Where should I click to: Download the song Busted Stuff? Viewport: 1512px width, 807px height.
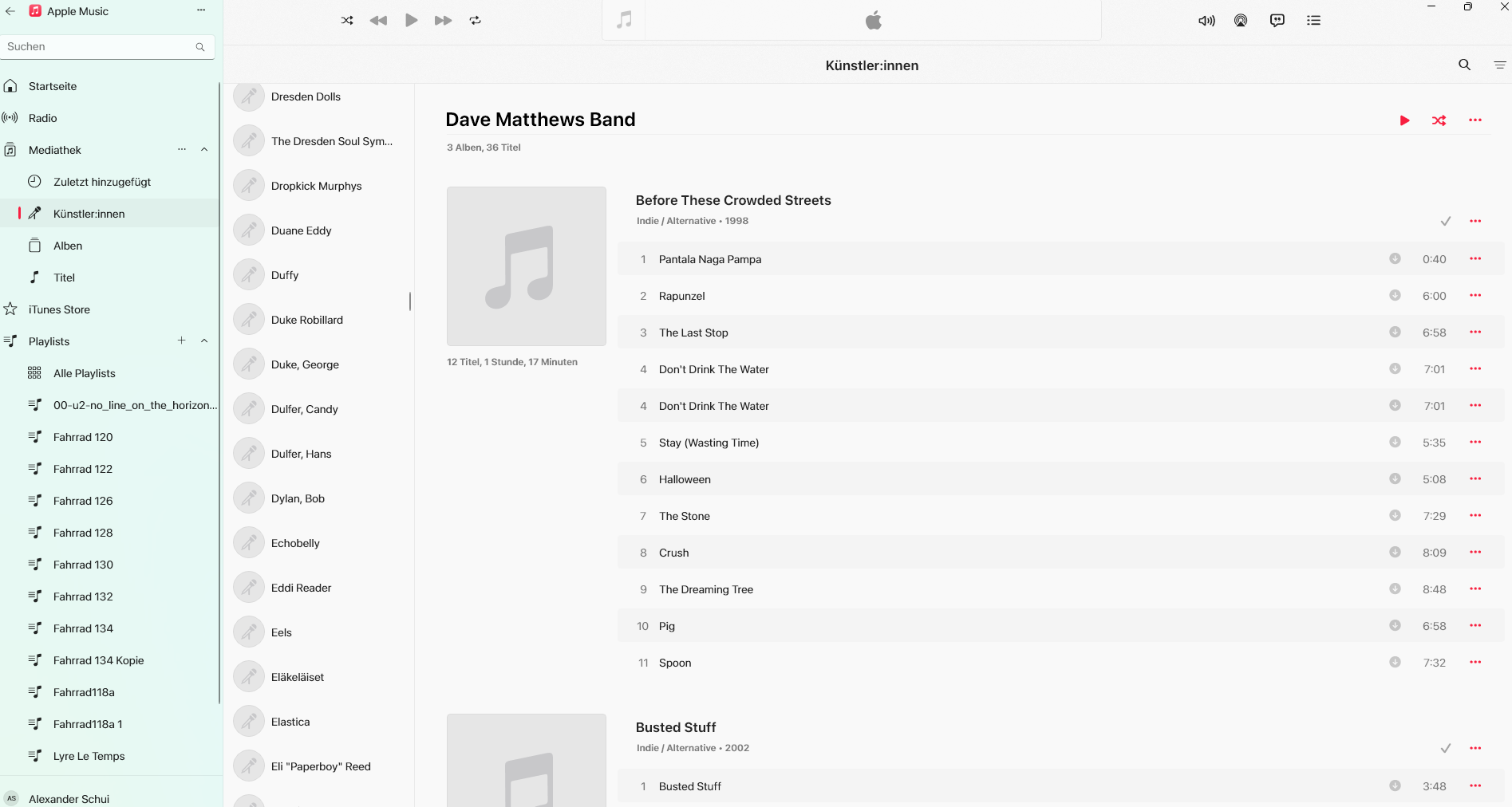pyautogui.click(x=1395, y=785)
